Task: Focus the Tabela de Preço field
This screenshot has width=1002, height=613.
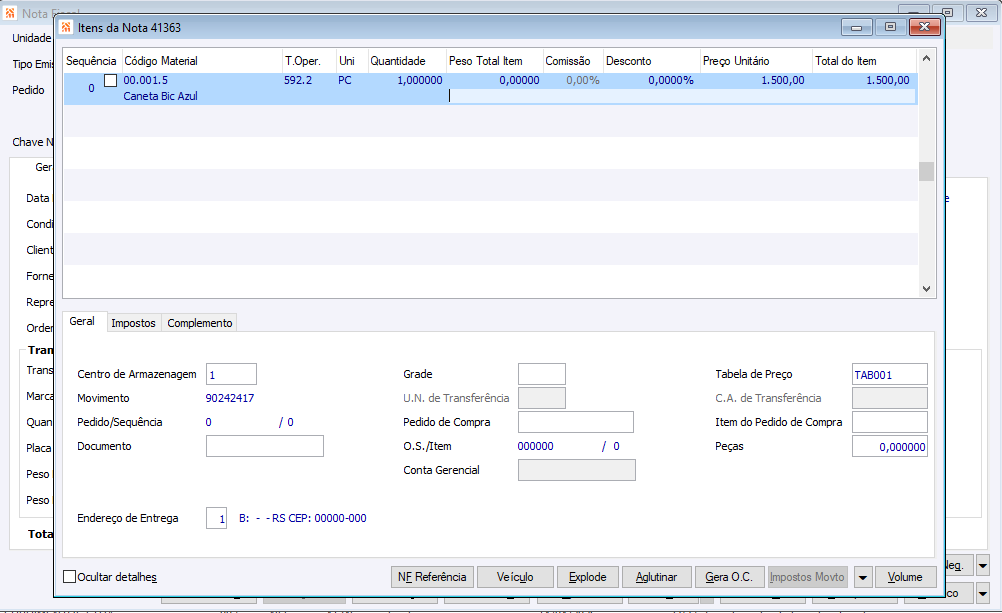Action: point(890,375)
